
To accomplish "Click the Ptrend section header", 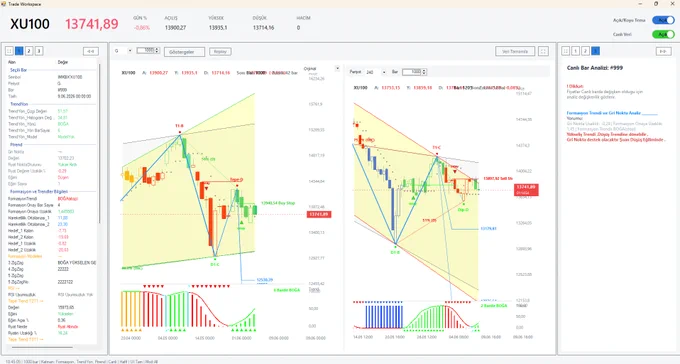I will [16, 144].
